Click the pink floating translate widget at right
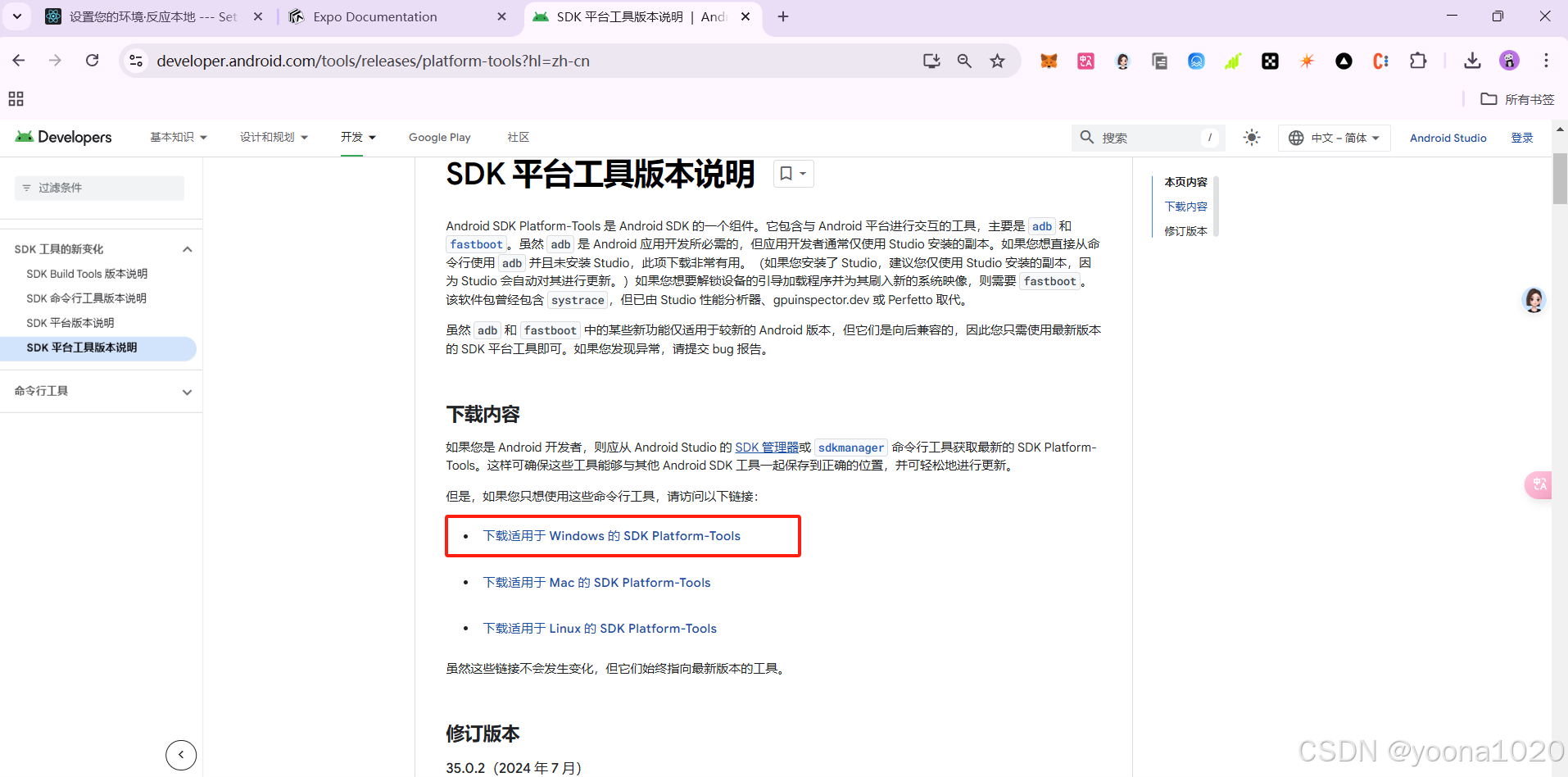This screenshot has width=1568, height=777. tap(1539, 484)
